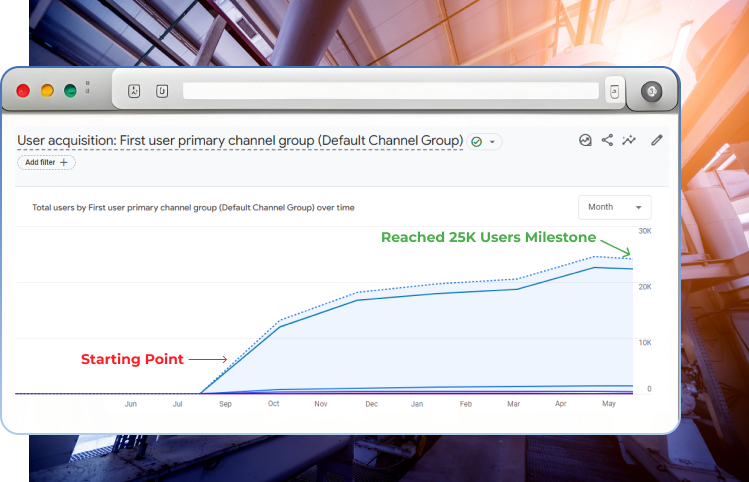
Task: Open the Month granularity dropdown
Action: [x=614, y=207]
